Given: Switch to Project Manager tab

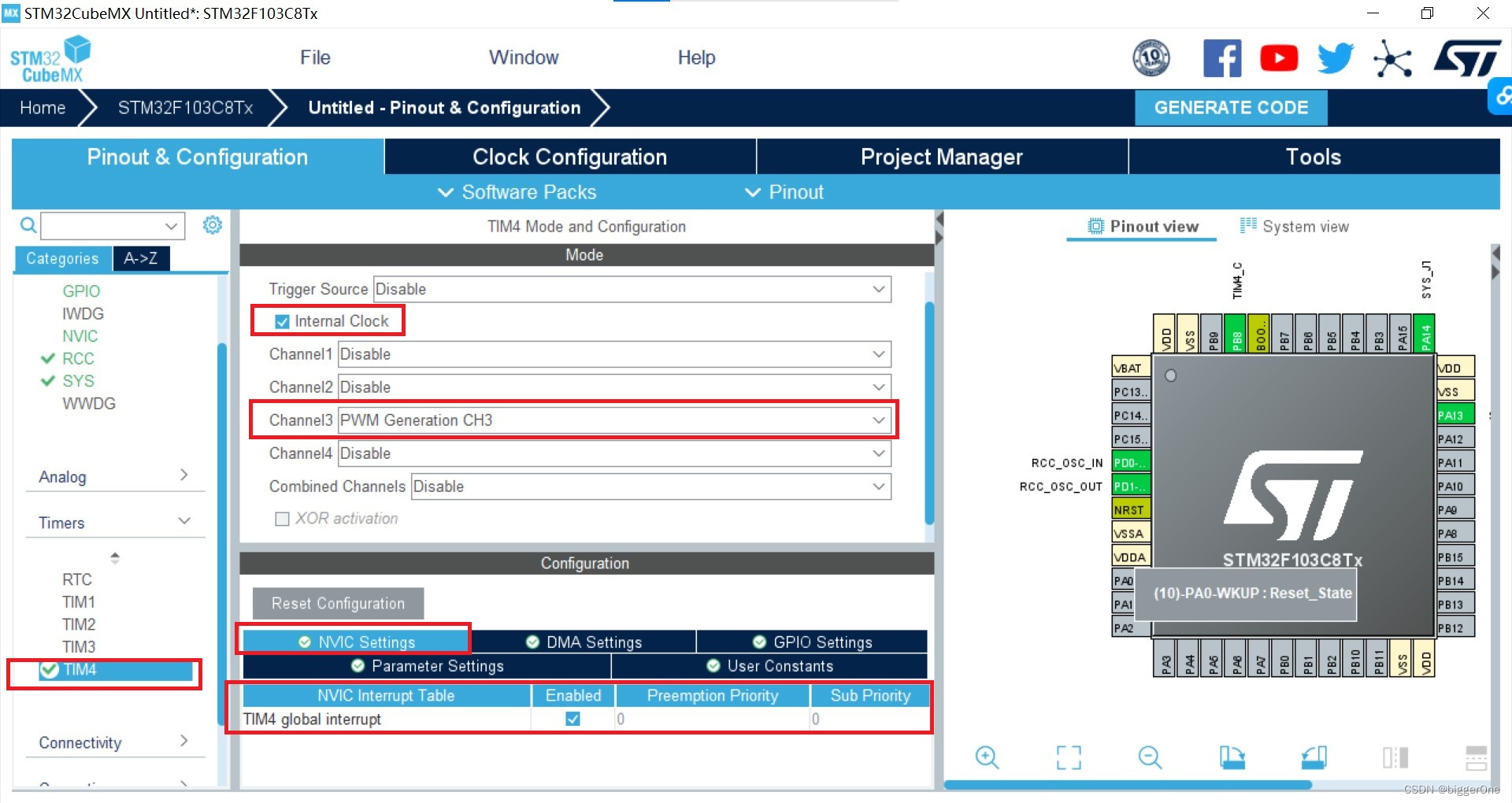Looking at the screenshot, I should pyautogui.click(x=942, y=157).
